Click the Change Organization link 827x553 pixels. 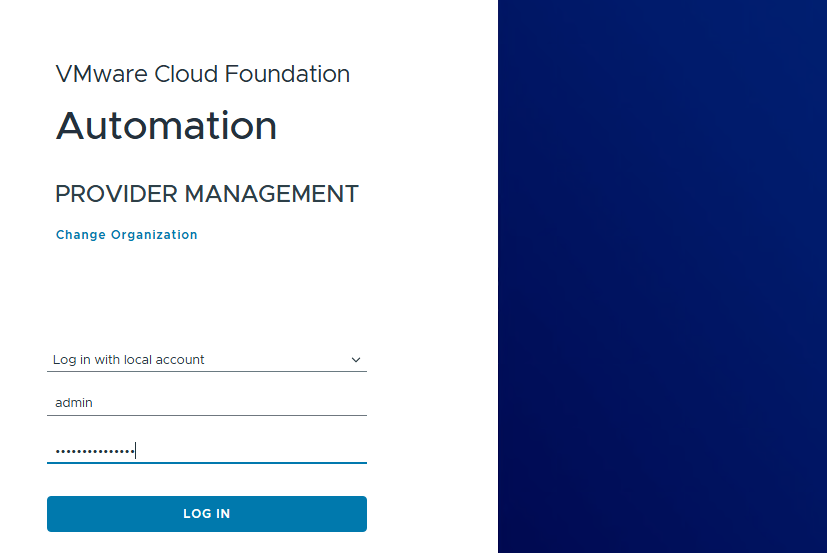click(x=126, y=235)
